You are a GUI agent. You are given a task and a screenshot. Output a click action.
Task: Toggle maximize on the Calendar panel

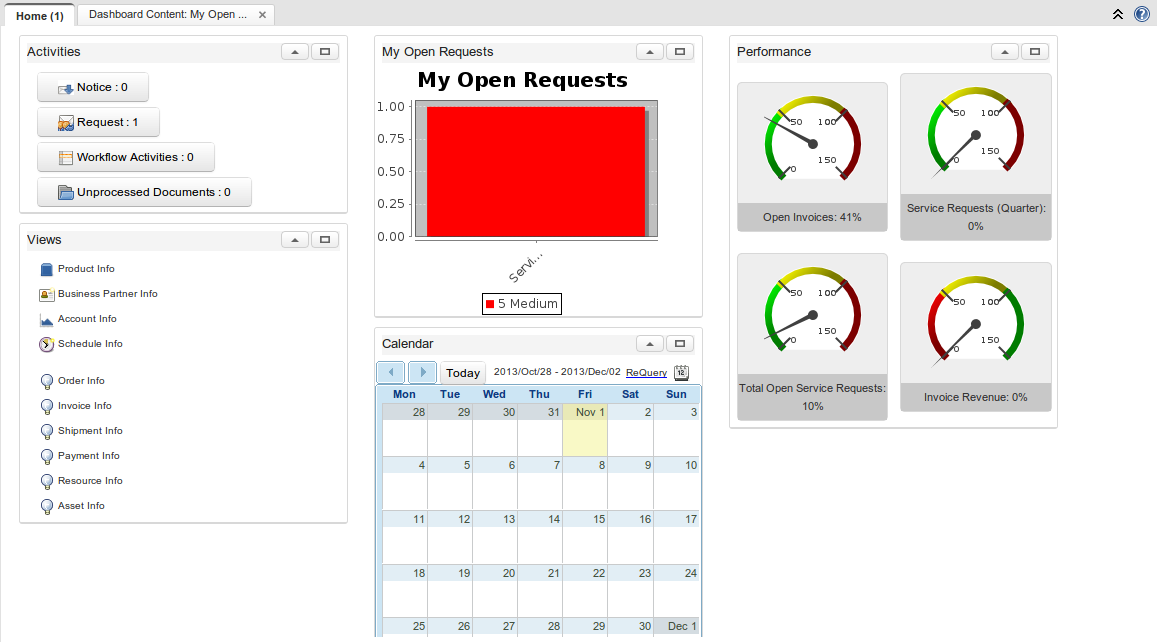point(680,343)
